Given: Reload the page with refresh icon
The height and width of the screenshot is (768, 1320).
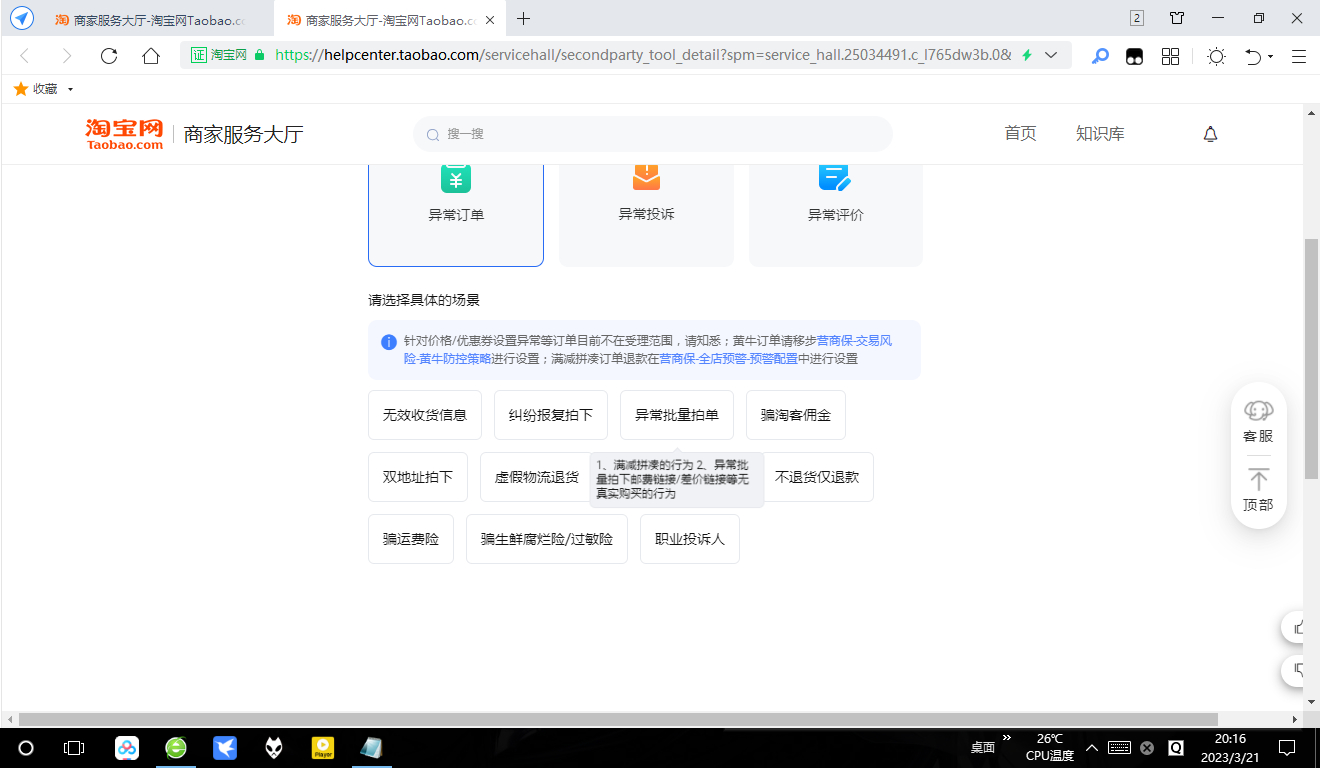Looking at the screenshot, I should pos(109,56).
